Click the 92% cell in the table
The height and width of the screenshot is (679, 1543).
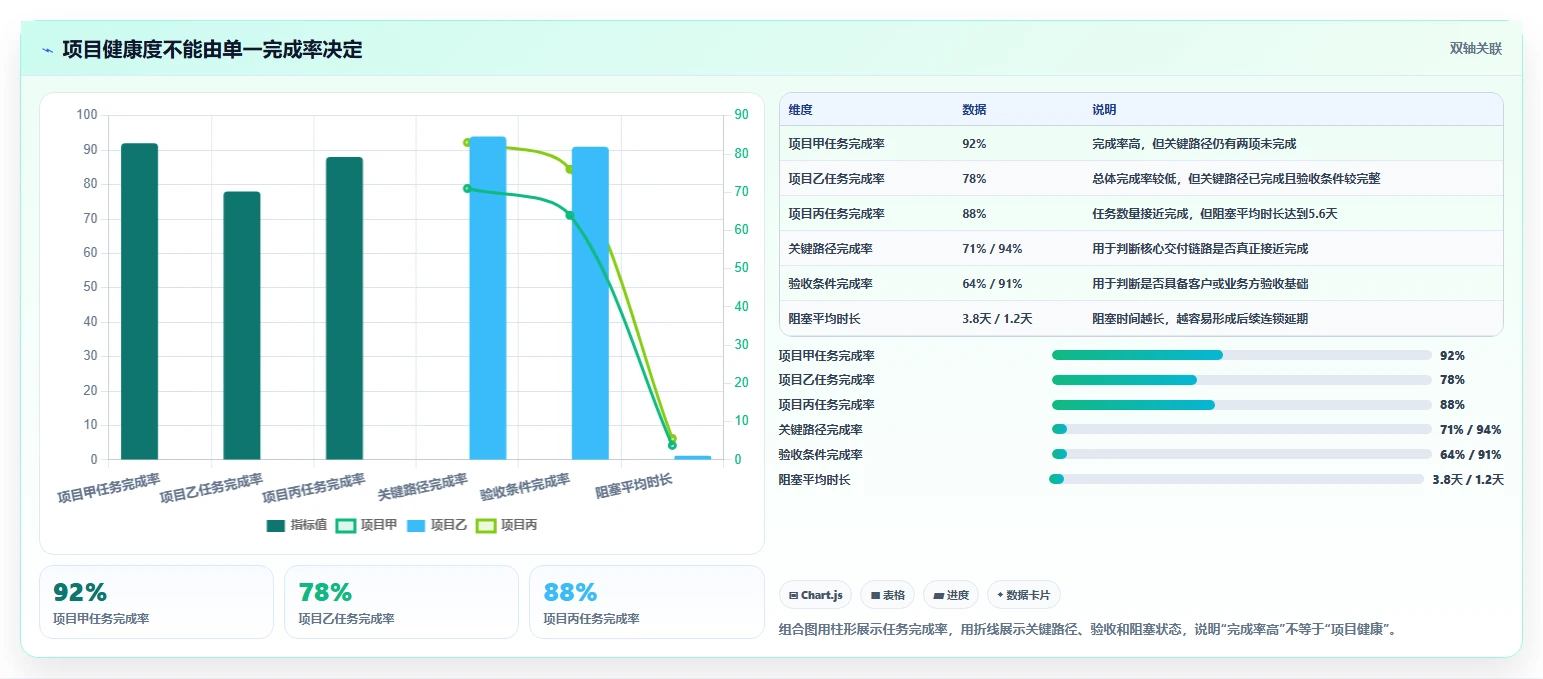974,144
